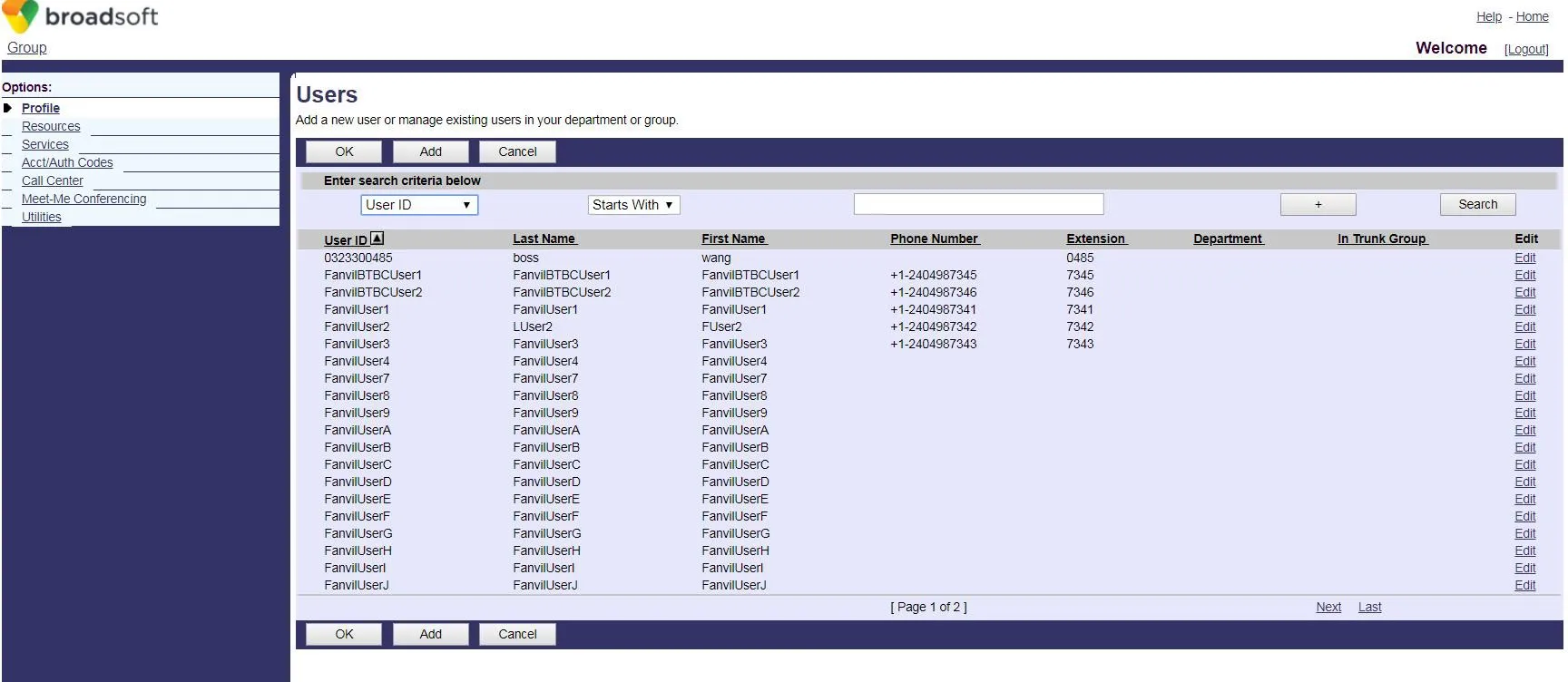Image resolution: width=1568 pixels, height=682 pixels.
Task: Click the plus button to add criteria
Action: click(x=1318, y=205)
